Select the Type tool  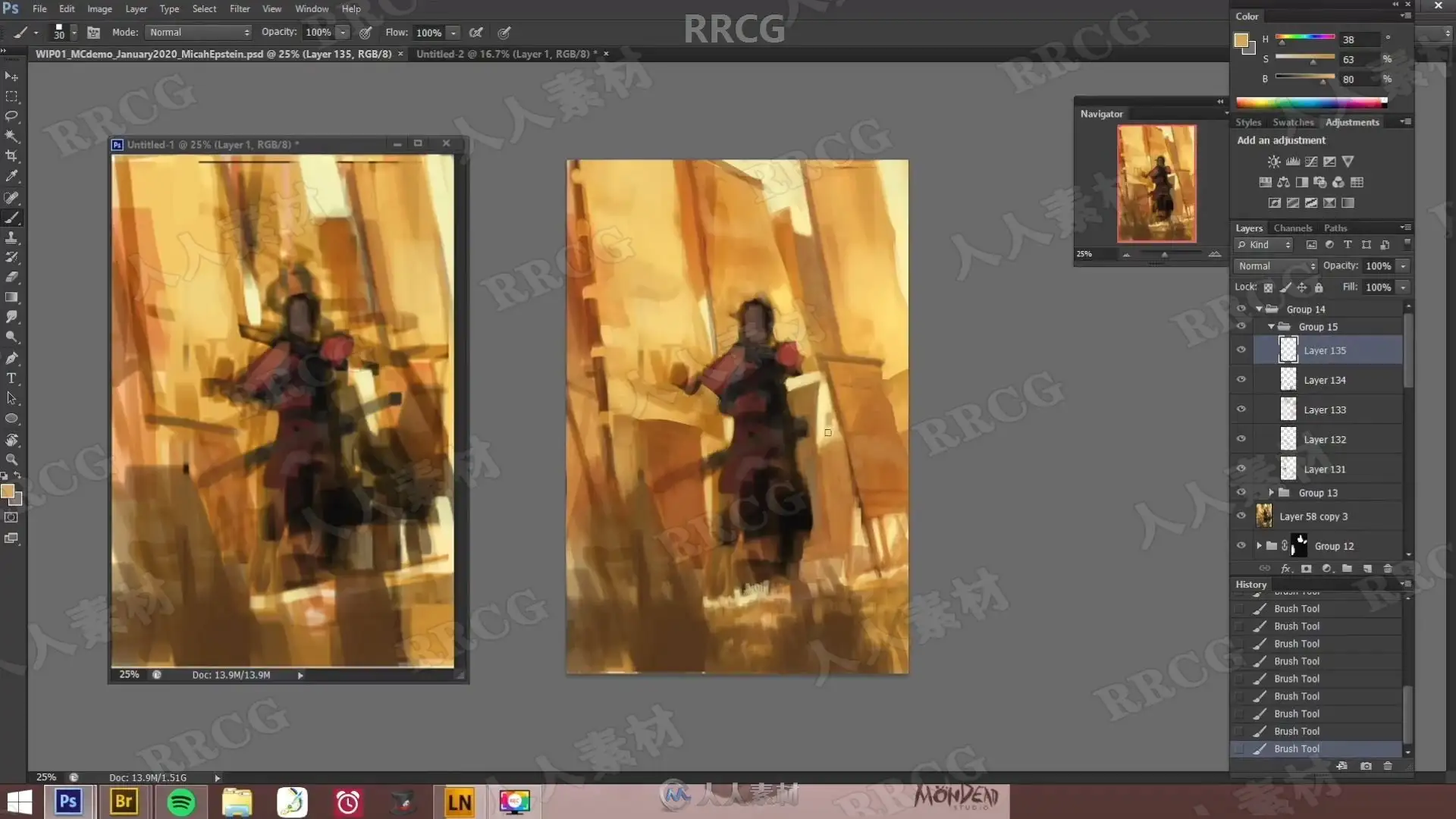point(11,378)
